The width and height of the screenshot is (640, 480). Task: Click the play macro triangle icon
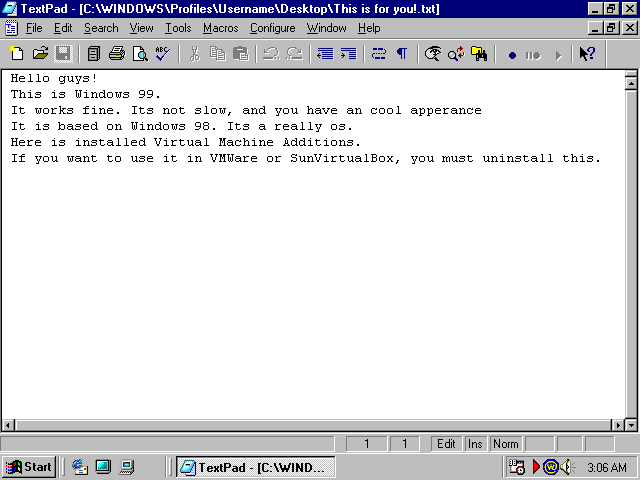(558, 55)
